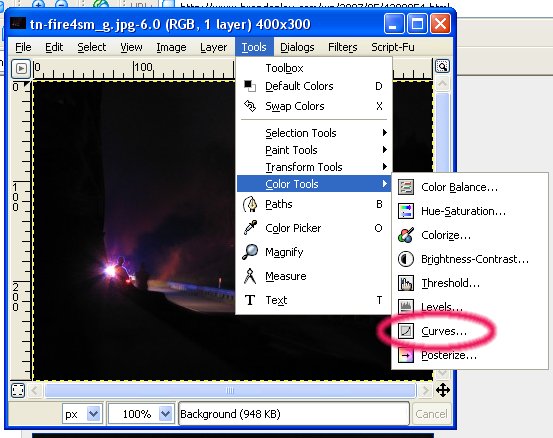Viewport: 553px width, 438px height.
Task: Click the horizontal ruler at 100
Action: tap(143, 67)
